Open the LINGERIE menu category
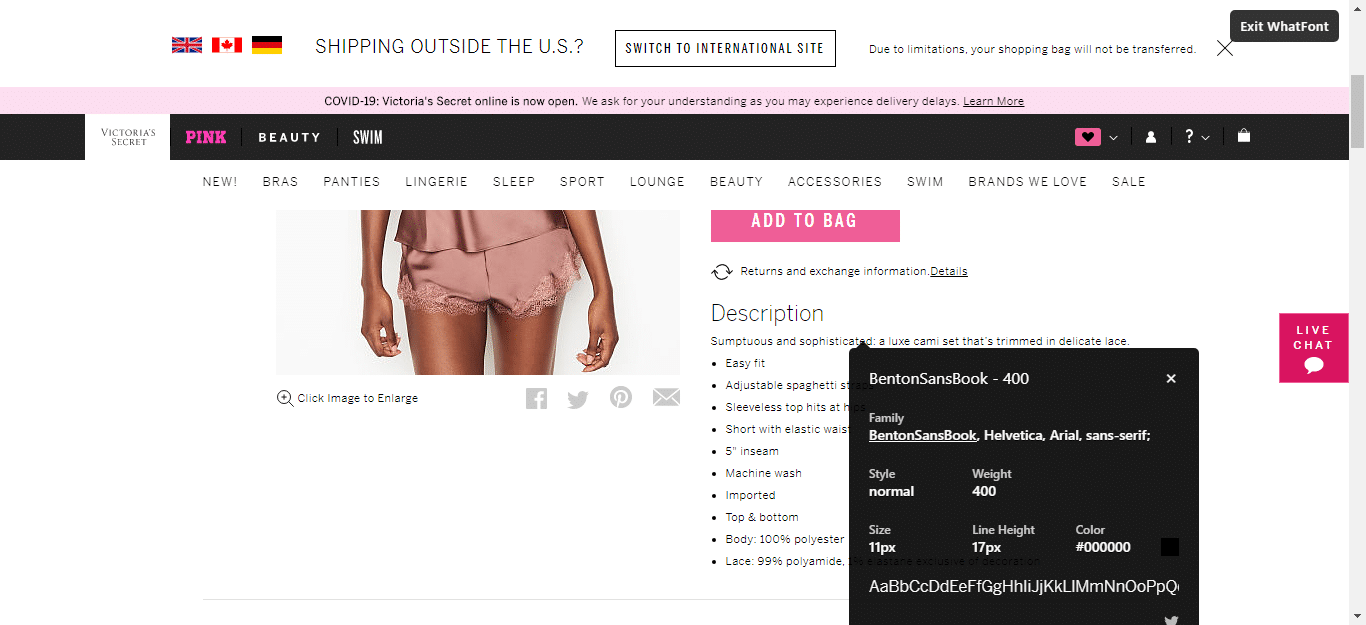The height and width of the screenshot is (625, 1366). pyautogui.click(x=437, y=182)
